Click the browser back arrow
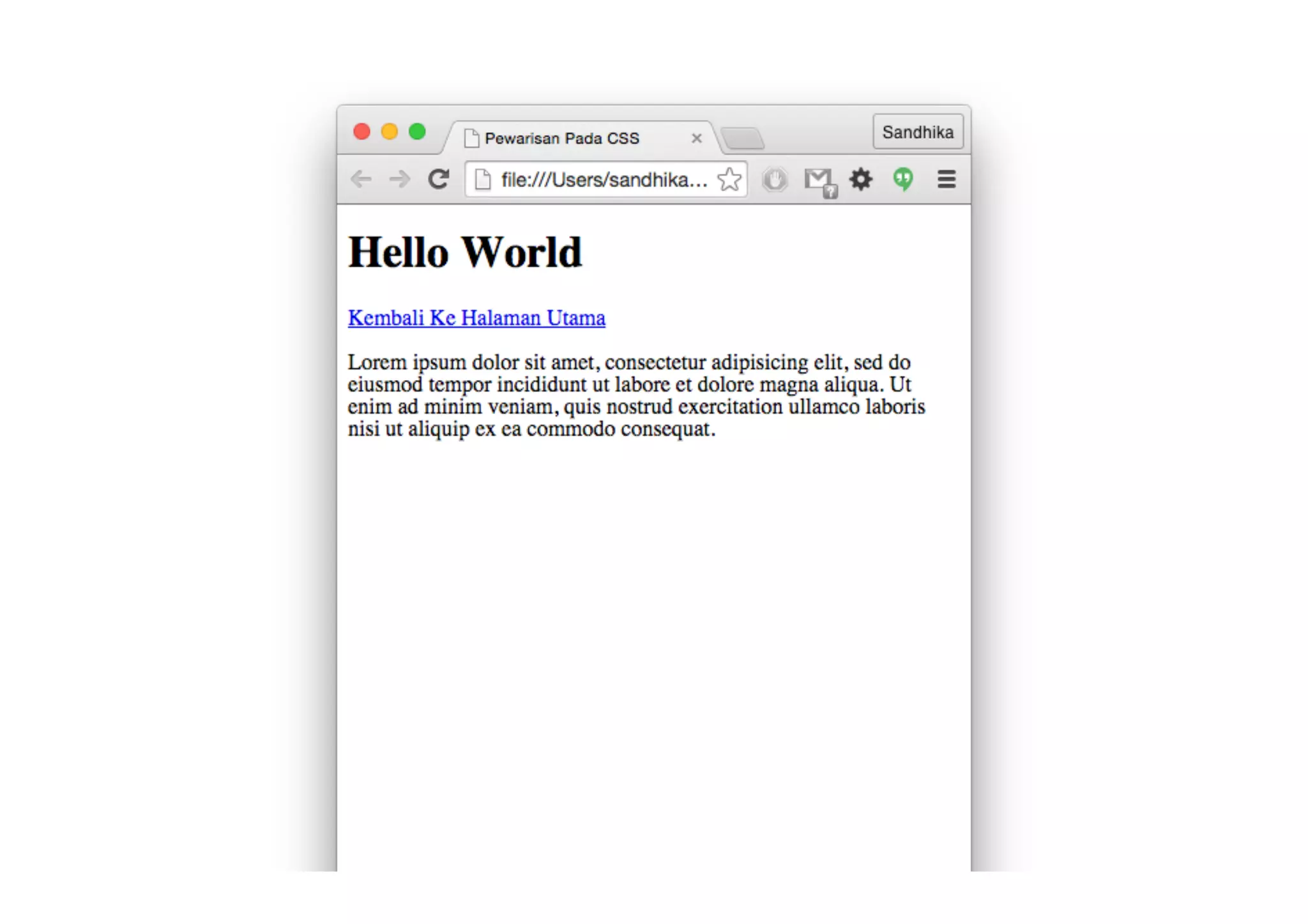The height and width of the screenshot is (924, 1308). (361, 179)
